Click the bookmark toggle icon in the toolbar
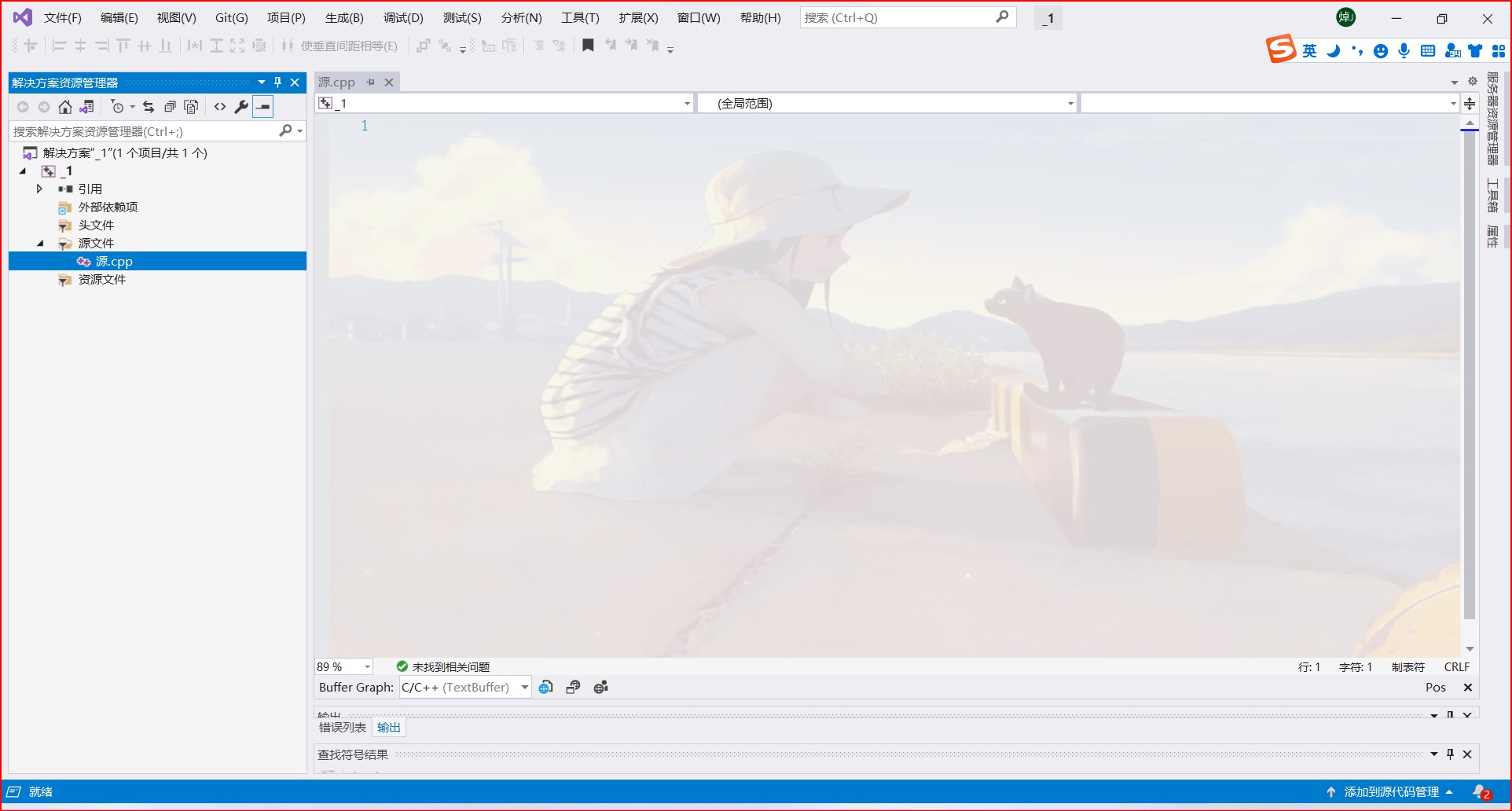The image size is (1512, 811). [x=588, y=45]
